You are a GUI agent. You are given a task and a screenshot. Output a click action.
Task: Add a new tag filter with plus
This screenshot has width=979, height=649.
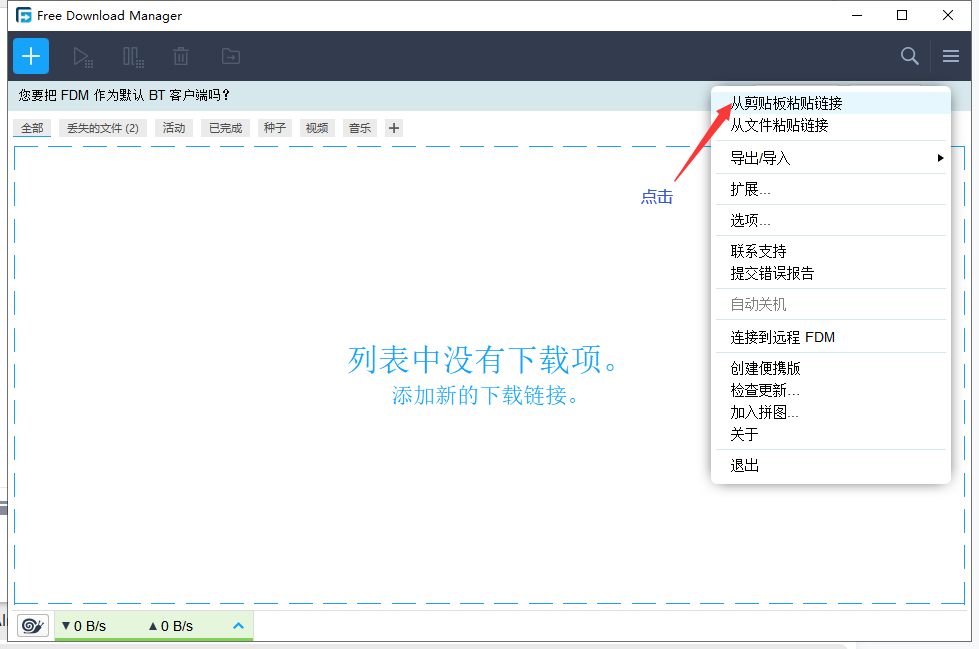(x=394, y=128)
